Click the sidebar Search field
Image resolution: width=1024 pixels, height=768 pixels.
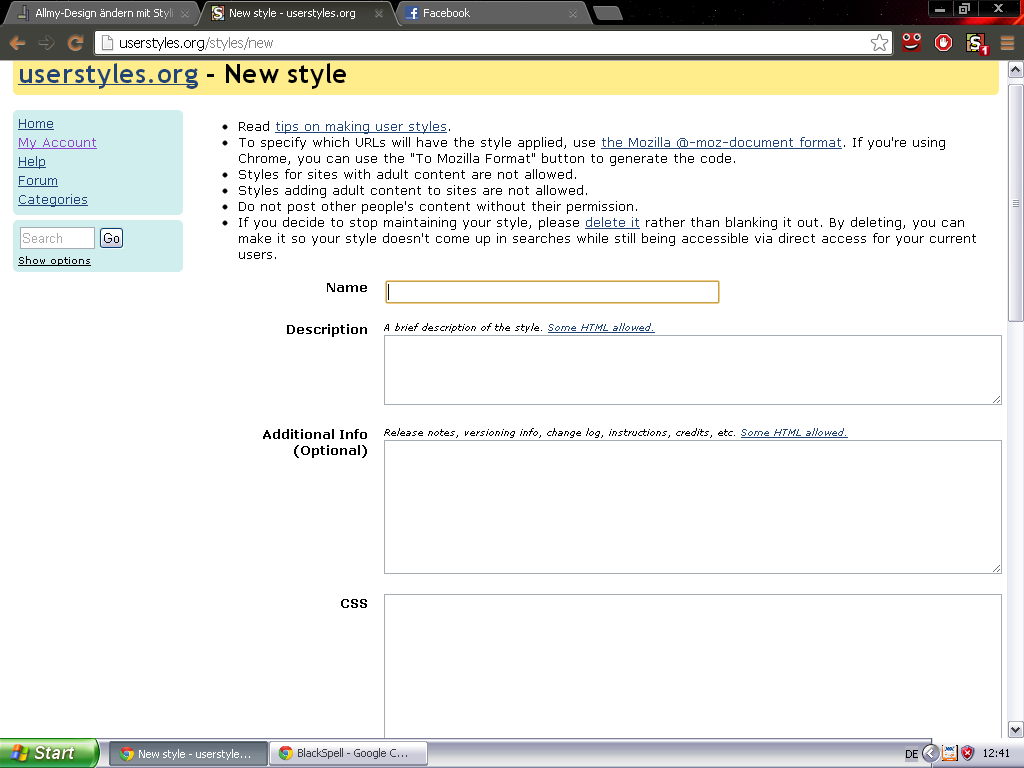(x=57, y=238)
